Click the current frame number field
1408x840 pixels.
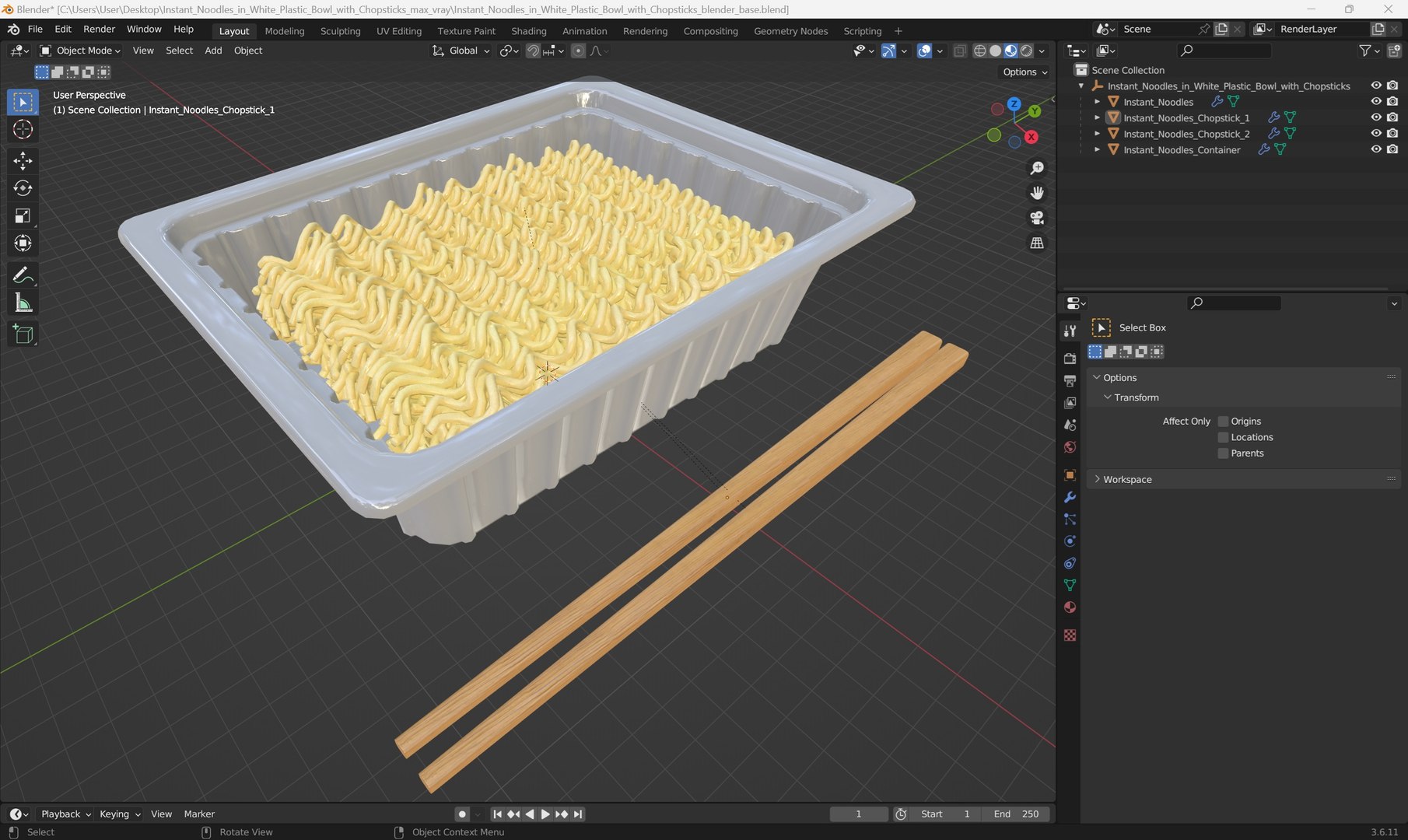click(x=859, y=814)
